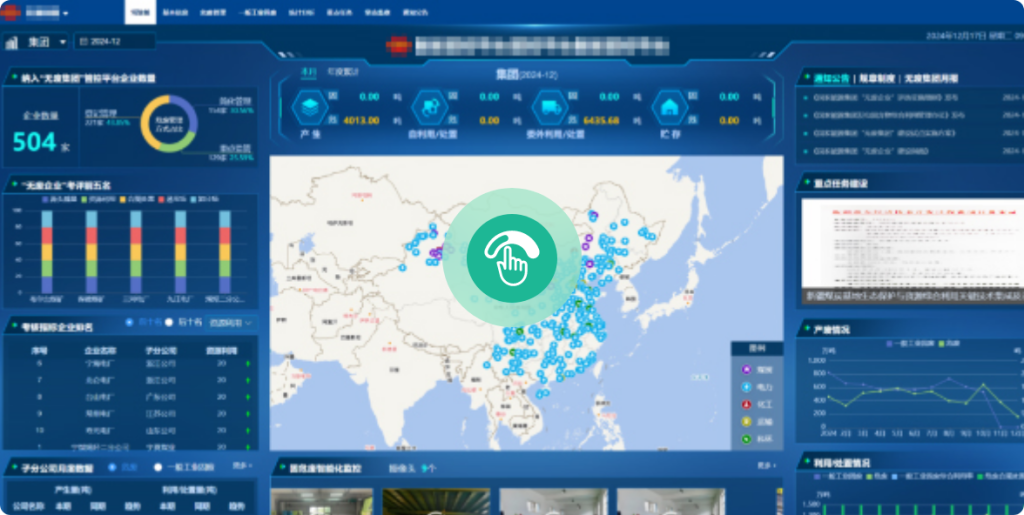Open the first camera thumbnail in the monitoring panel
Viewport: 1024px width, 515px height.
[x=322, y=501]
